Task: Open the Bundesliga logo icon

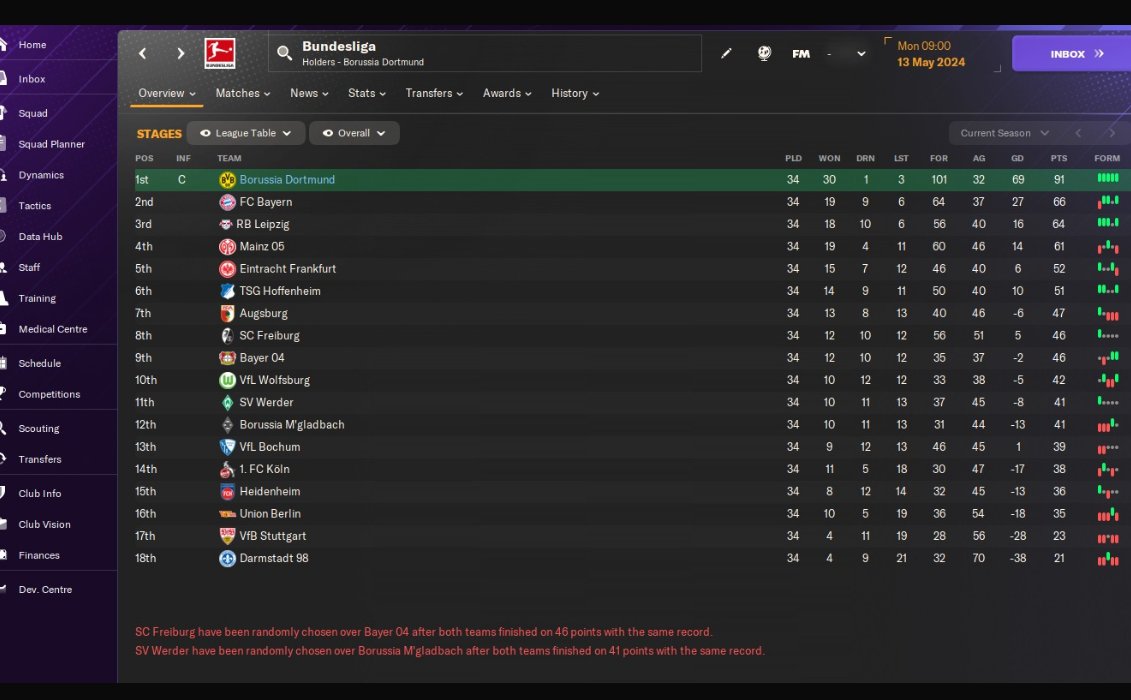Action: click(220, 53)
